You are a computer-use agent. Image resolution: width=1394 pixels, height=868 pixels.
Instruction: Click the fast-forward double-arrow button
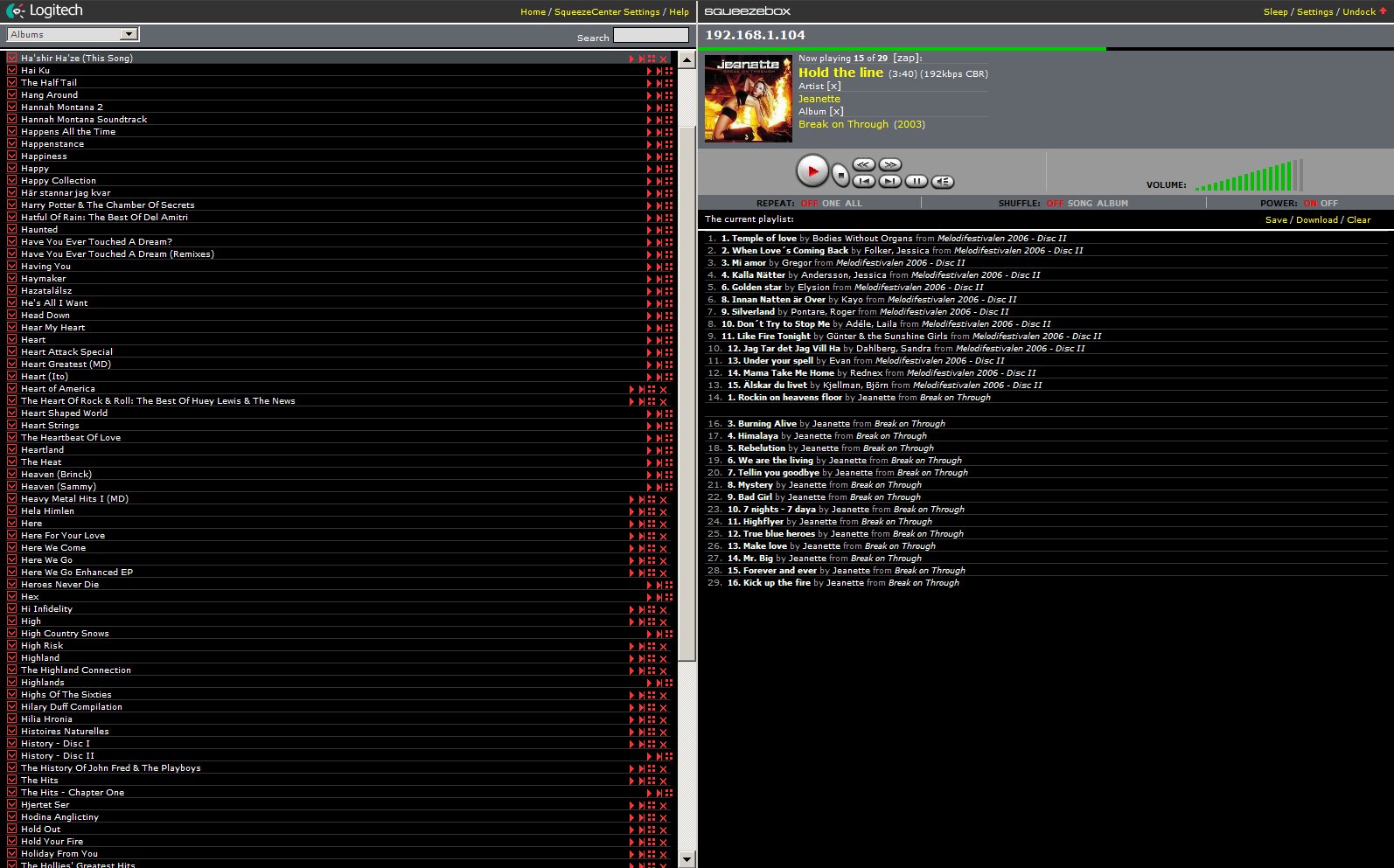(890, 164)
